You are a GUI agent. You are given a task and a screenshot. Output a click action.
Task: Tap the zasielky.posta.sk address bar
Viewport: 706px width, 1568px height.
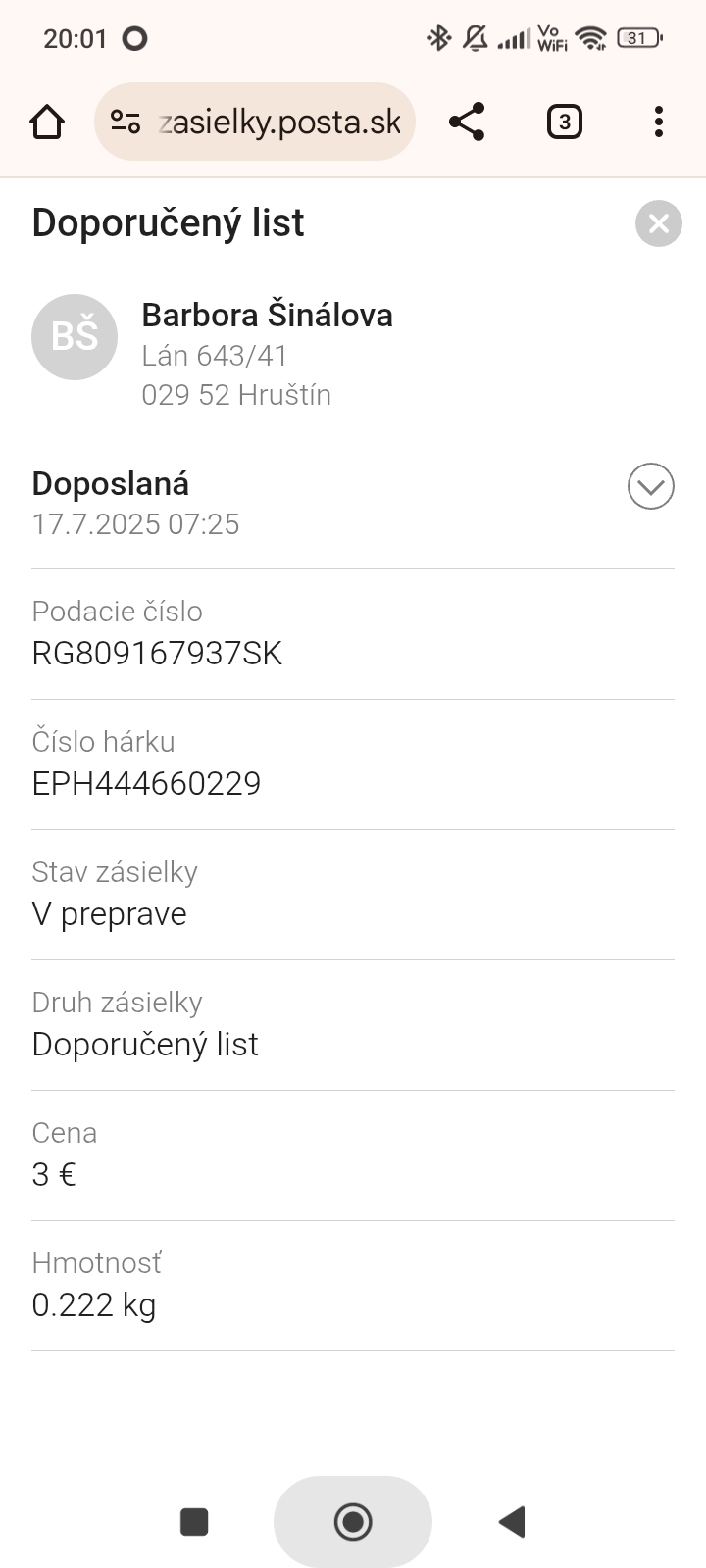[279, 122]
